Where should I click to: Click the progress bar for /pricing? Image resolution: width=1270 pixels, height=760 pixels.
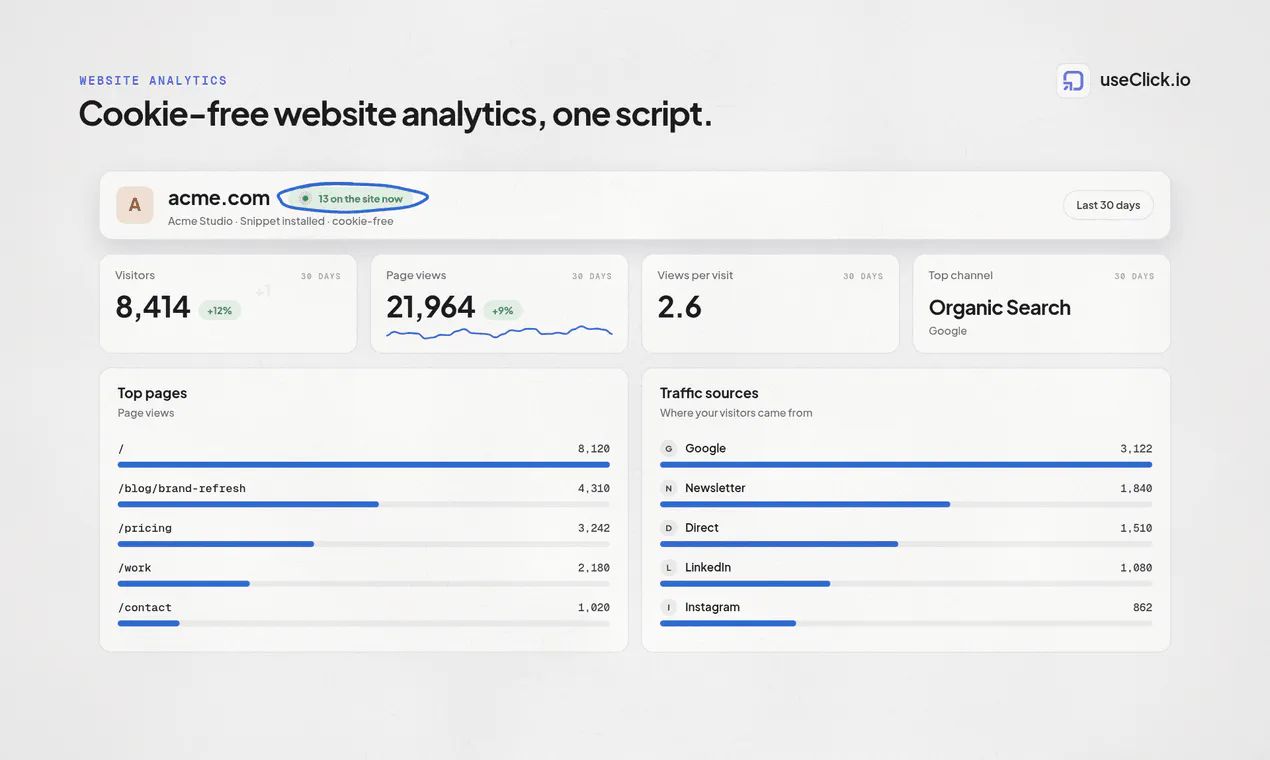coord(364,544)
